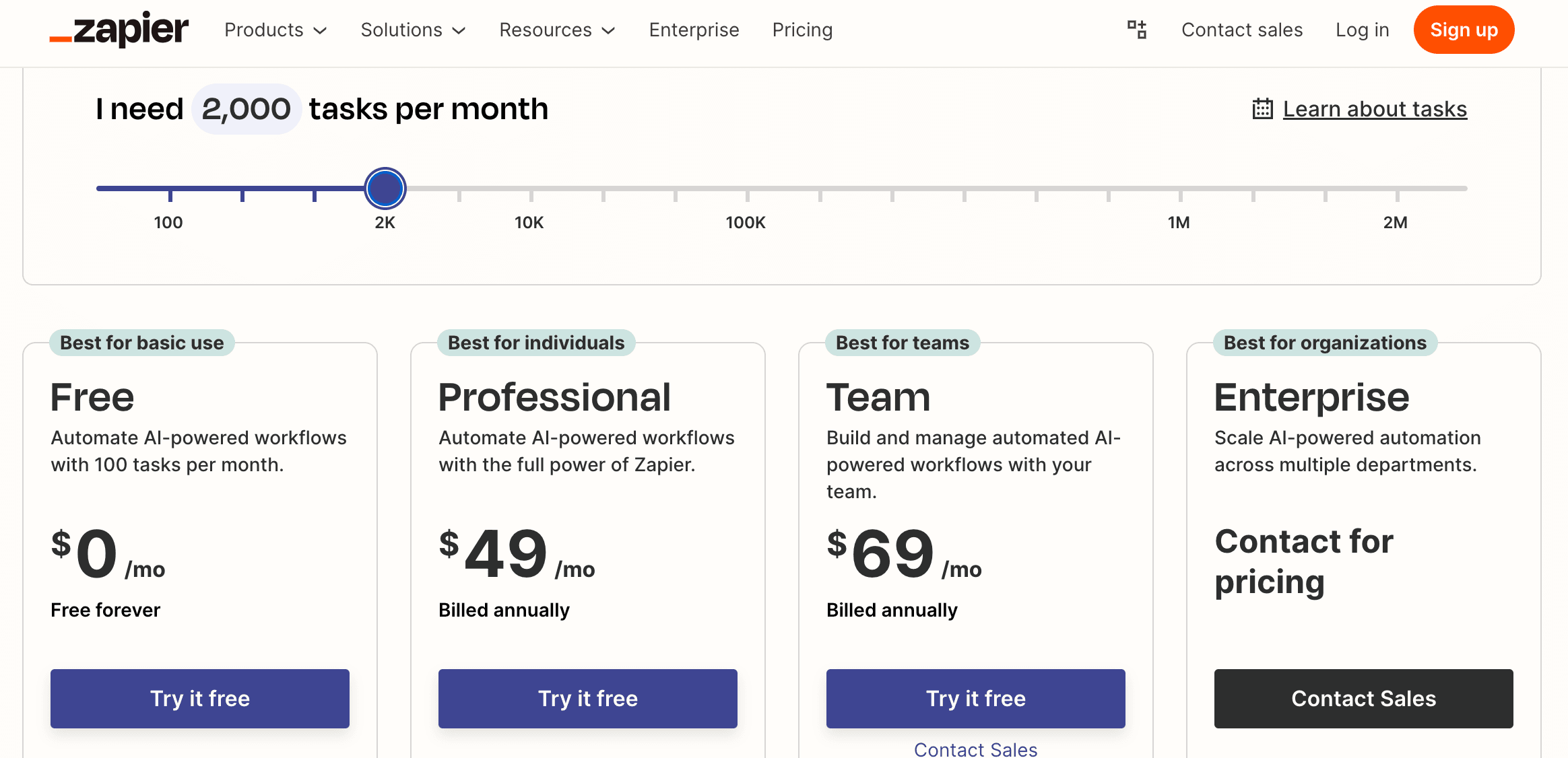The width and height of the screenshot is (1568, 758).
Task: Expand the Resources dropdown menu
Action: point(557,30)
